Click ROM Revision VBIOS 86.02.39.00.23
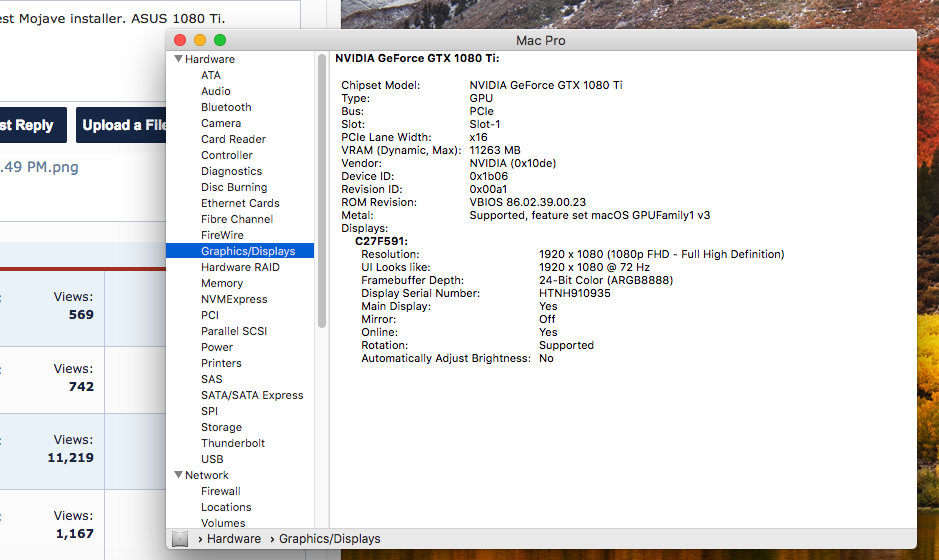Image resolution: width=939 pixels, height=560 pixels. [528, 202]
